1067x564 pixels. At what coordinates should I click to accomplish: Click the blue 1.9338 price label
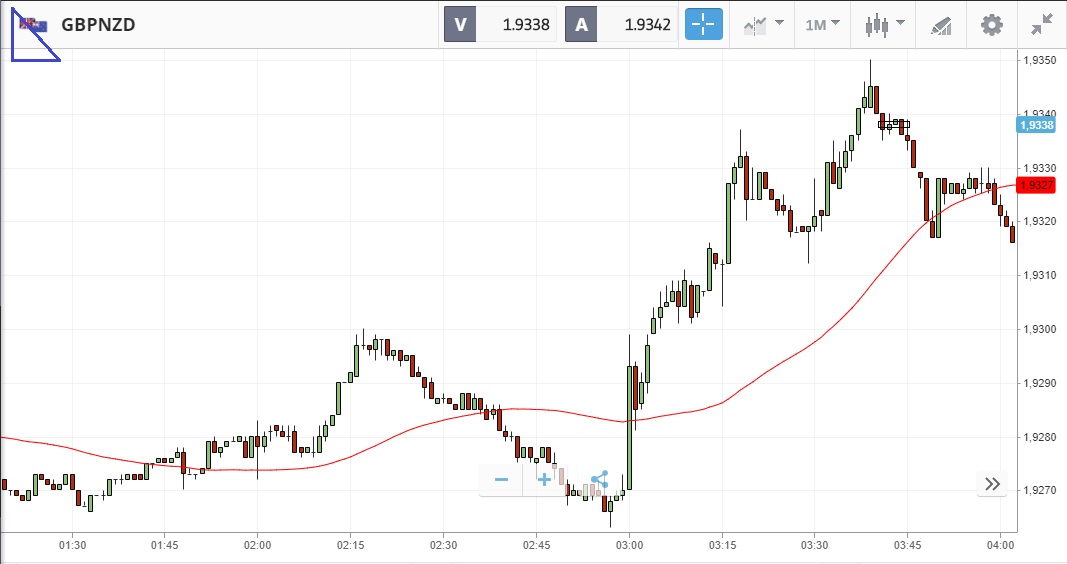(1035, 125)
